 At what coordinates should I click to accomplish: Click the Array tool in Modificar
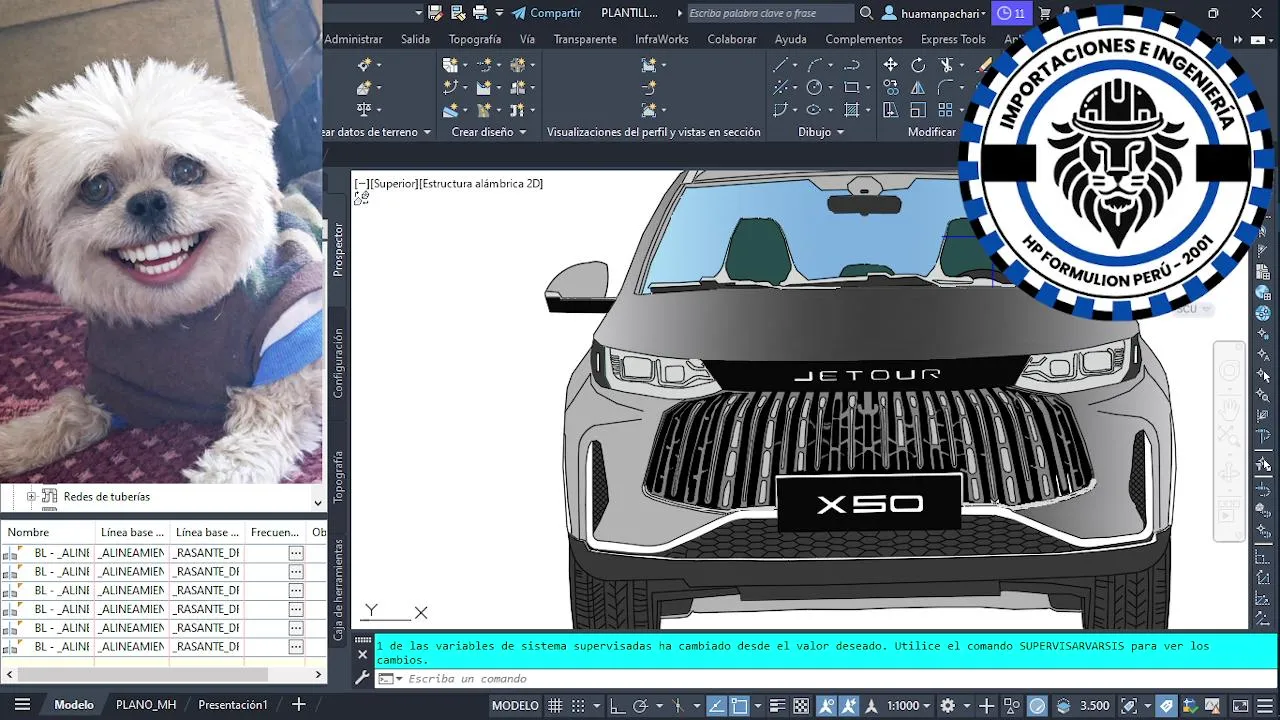coord(946,110)
